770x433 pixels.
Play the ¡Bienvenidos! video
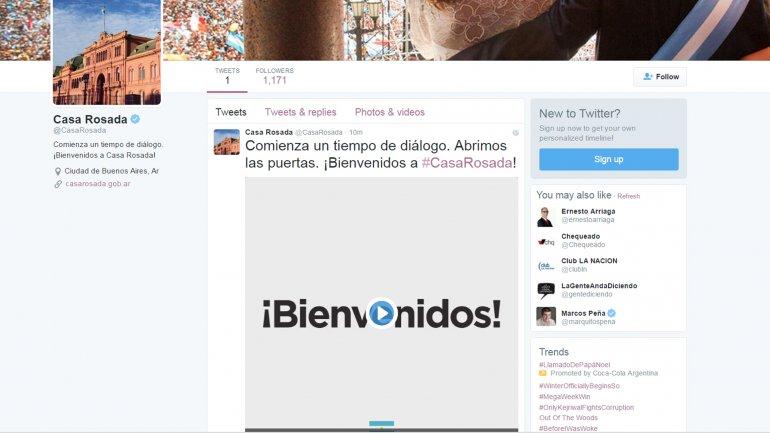tap(381, 313)
